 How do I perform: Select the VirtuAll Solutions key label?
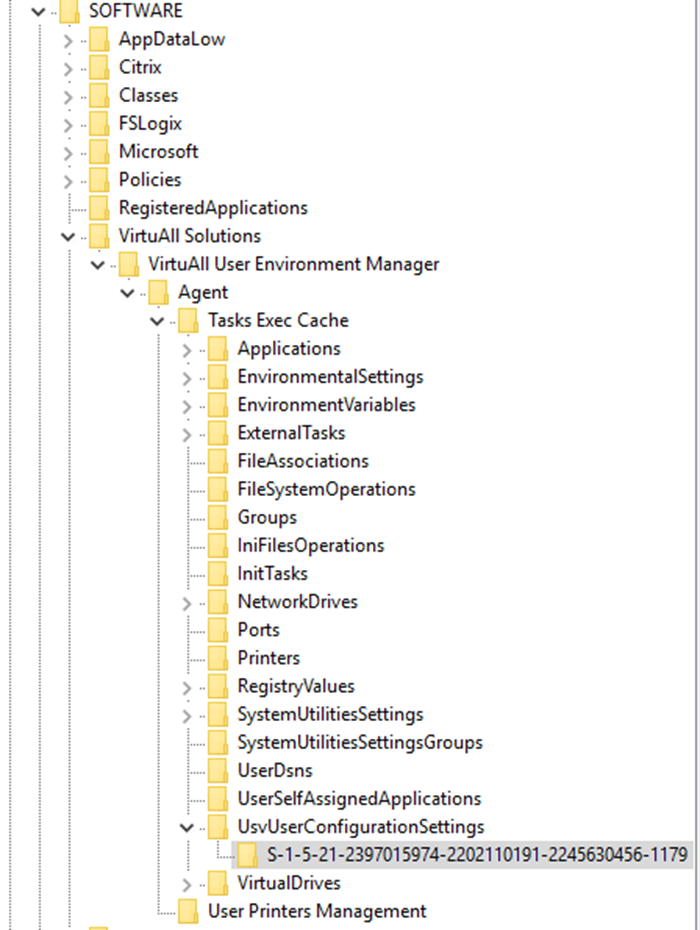click(x=190, y=236)
